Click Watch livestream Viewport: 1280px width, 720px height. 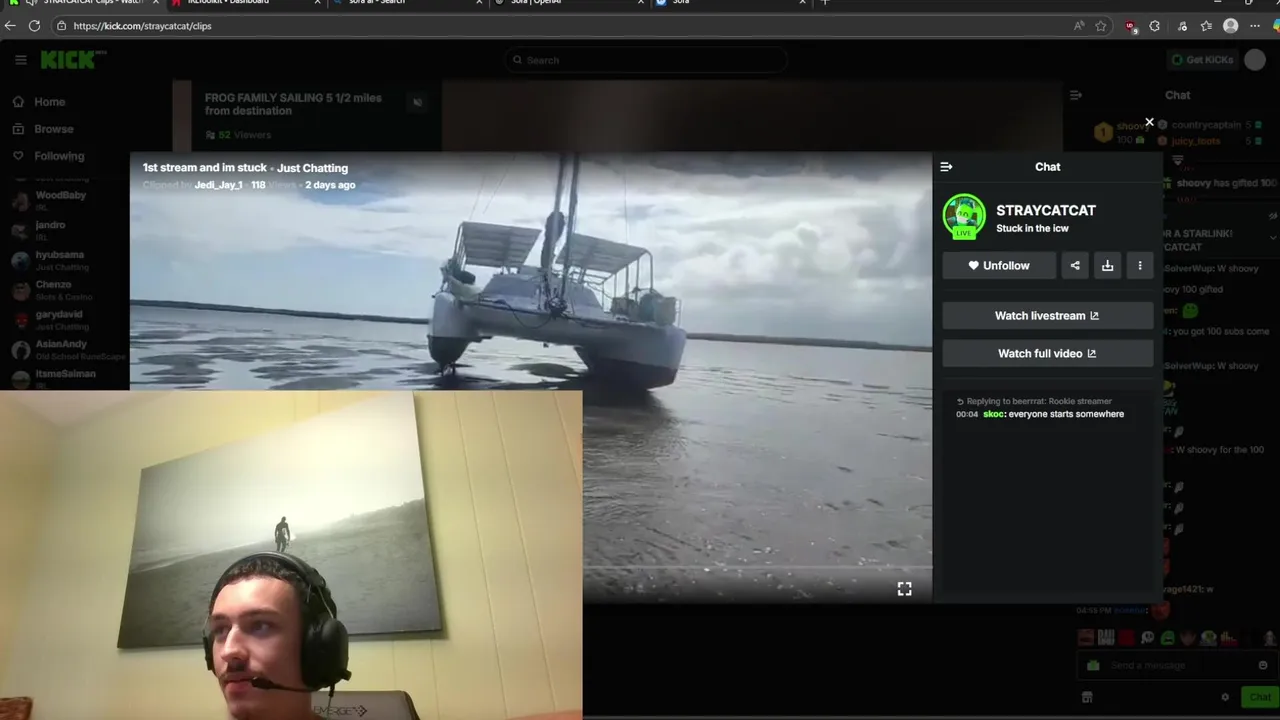1047,316
